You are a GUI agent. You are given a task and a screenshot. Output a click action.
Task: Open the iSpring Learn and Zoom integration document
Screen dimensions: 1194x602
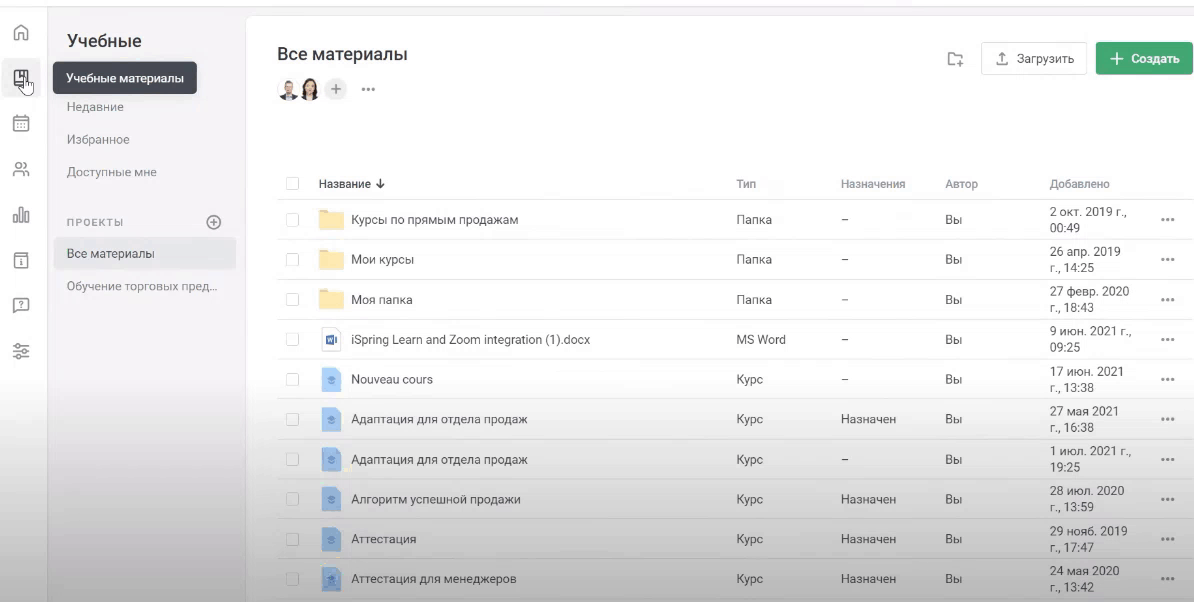[470, 340]
